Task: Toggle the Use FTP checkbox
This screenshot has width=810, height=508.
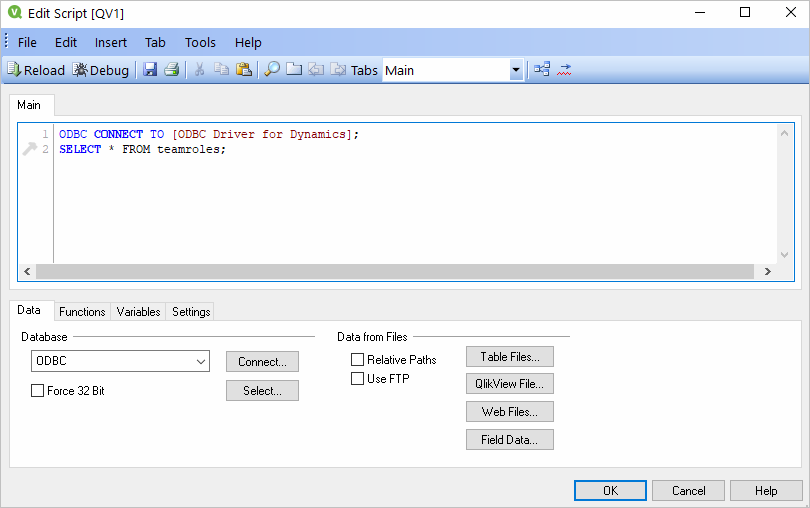Action: point(357,379)
